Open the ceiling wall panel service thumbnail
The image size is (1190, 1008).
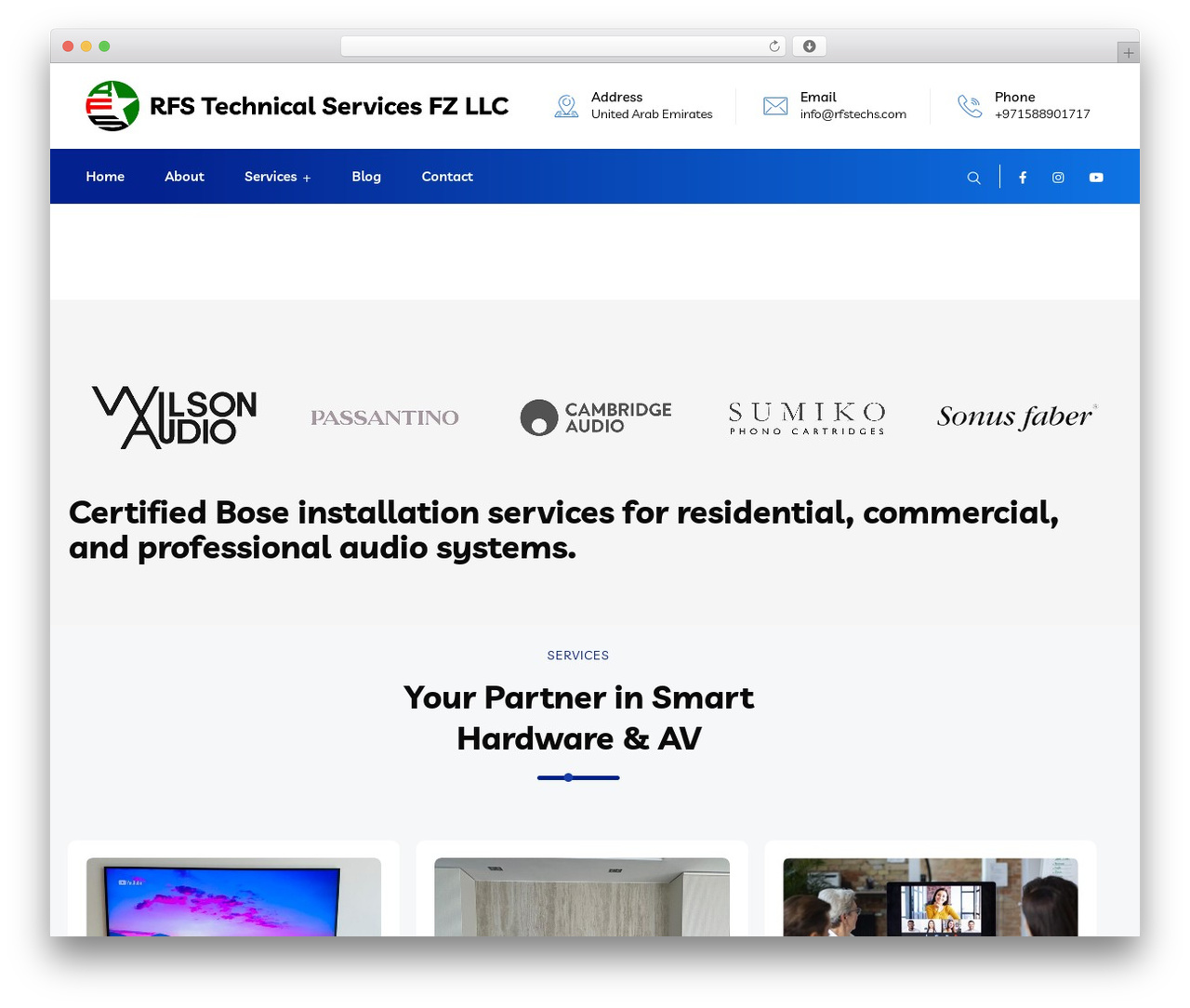582,896
